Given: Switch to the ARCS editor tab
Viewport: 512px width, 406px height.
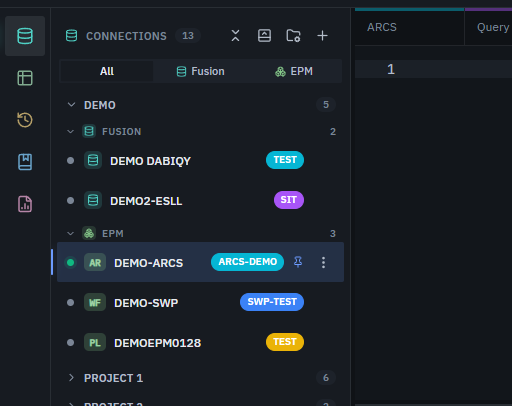Looking at the screenshot, I should [x=409, y=27].
